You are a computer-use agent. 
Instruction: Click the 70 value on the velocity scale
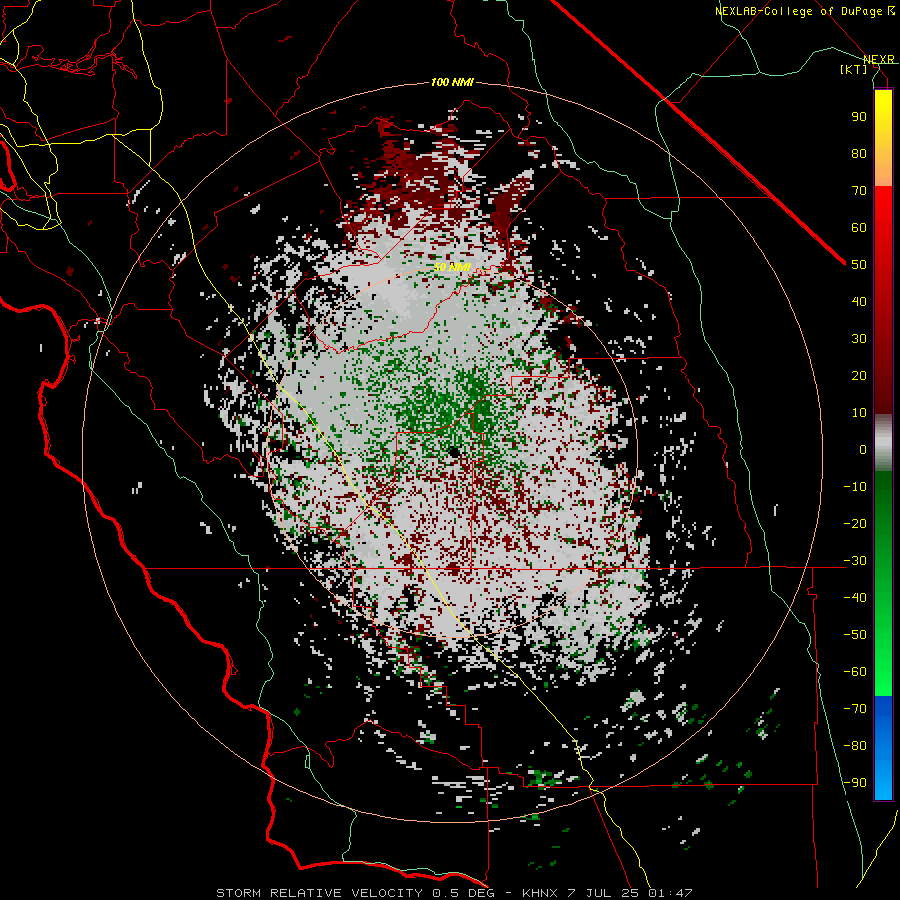pyautogui.click(x=859, y=191)
